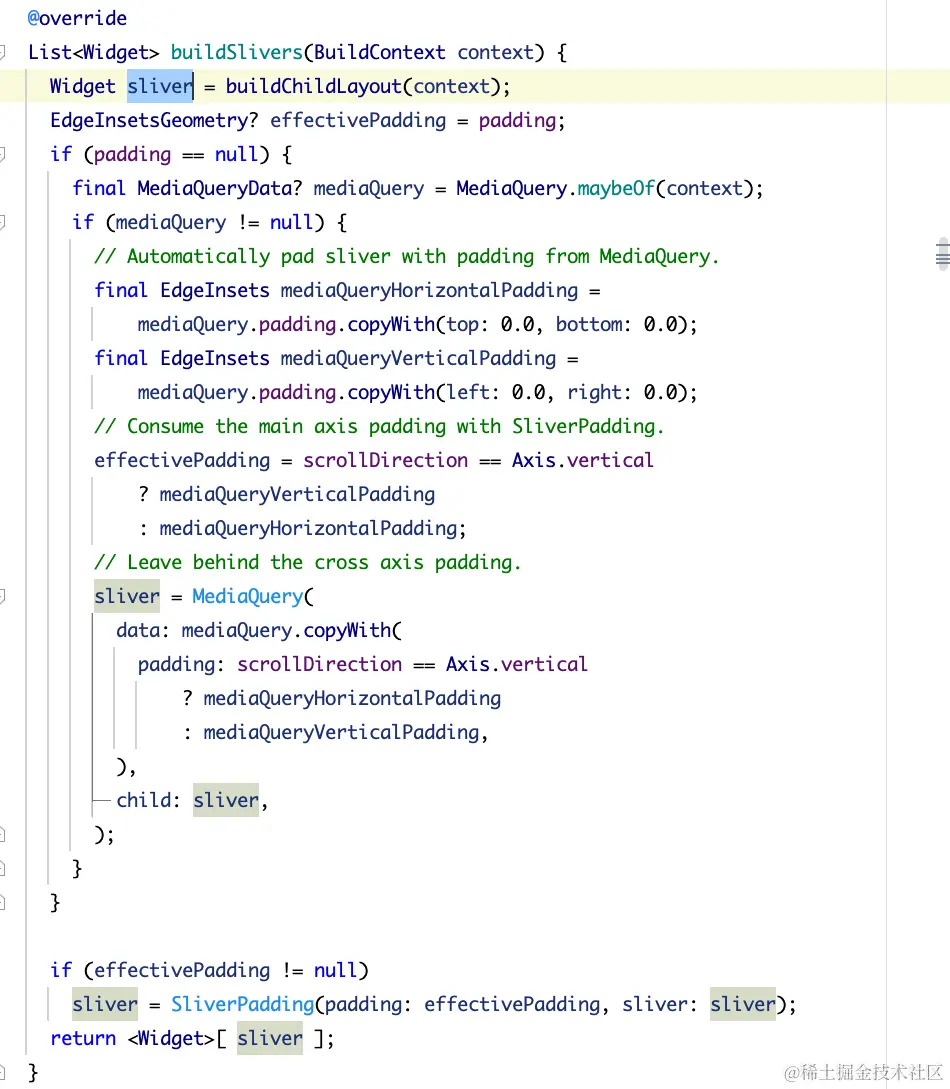Viewport: 950px width, 1089px height.
Task: Click the buildChildLayout call
Action: [x=314, y=86]
